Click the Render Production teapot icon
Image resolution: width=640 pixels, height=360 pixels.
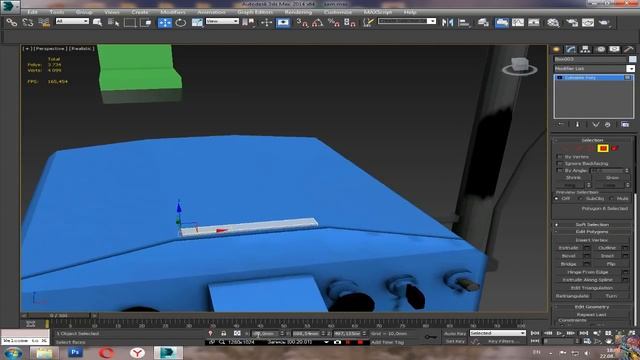click(x=604, y=22)
